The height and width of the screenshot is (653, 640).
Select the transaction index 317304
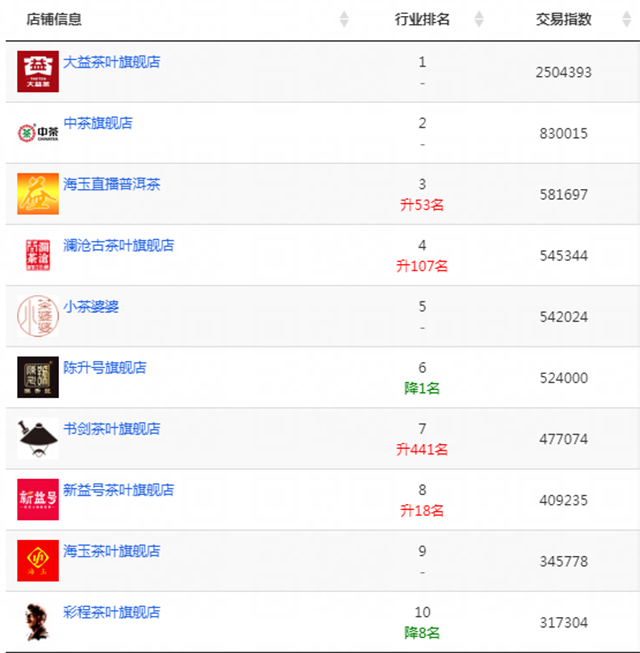tap(564, 623)
